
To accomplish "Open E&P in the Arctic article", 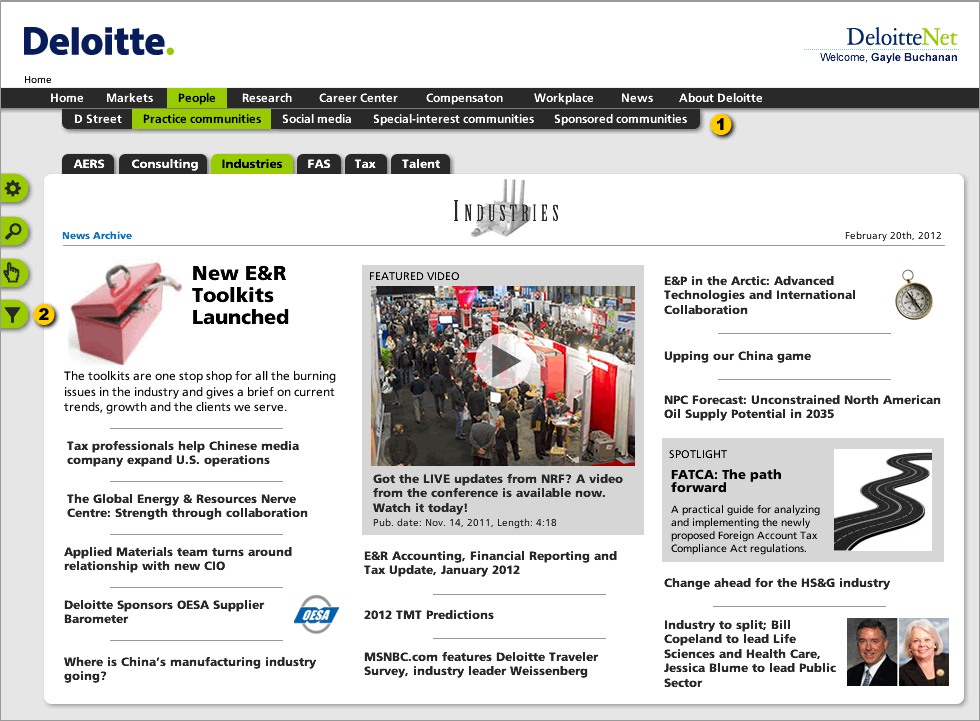I will 759,295.
